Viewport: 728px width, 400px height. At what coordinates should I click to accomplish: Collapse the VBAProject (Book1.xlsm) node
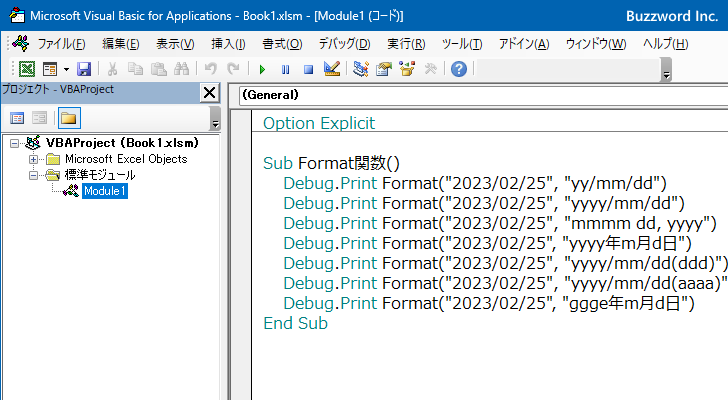click(14, 143)
